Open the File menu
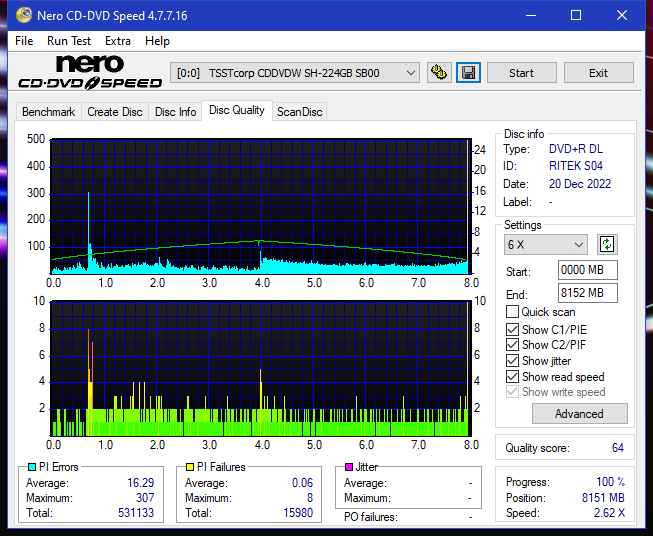Image resolution: width=653 pixels, height=536 pixels. tap(24, 41)
